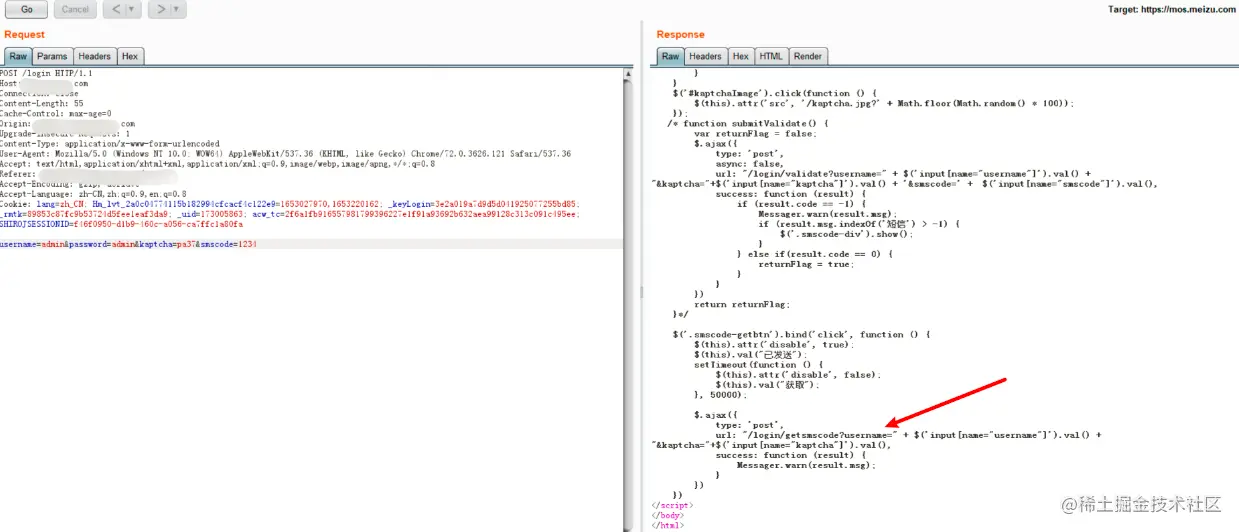Viewport: 1239px width, 532px height.
Task: Click the Accept-Language zh-CN header line
Action: click(x=93, y=194)
